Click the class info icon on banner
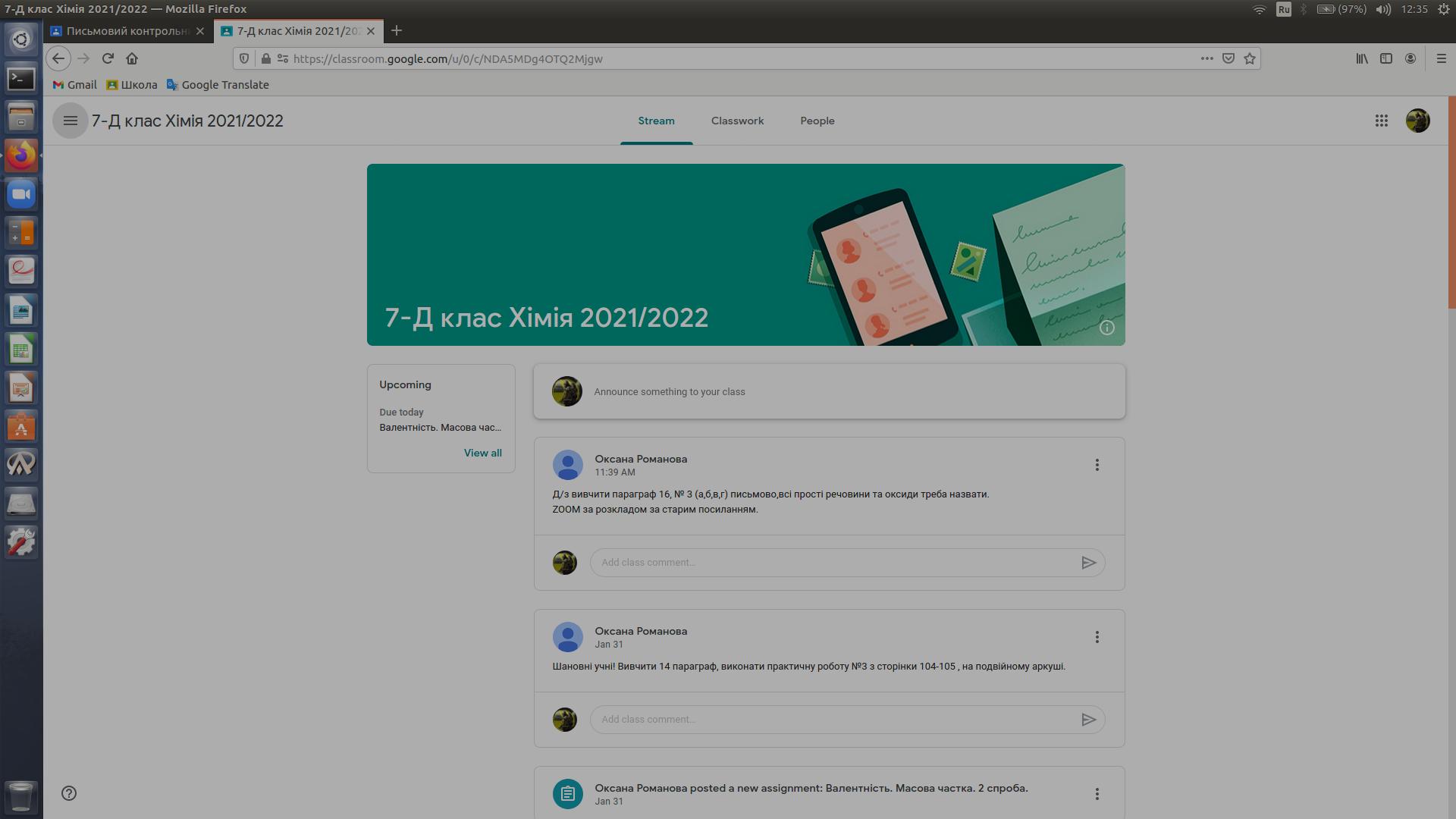The height and width of the screenshot is (819, 1456). [1106, 328]
